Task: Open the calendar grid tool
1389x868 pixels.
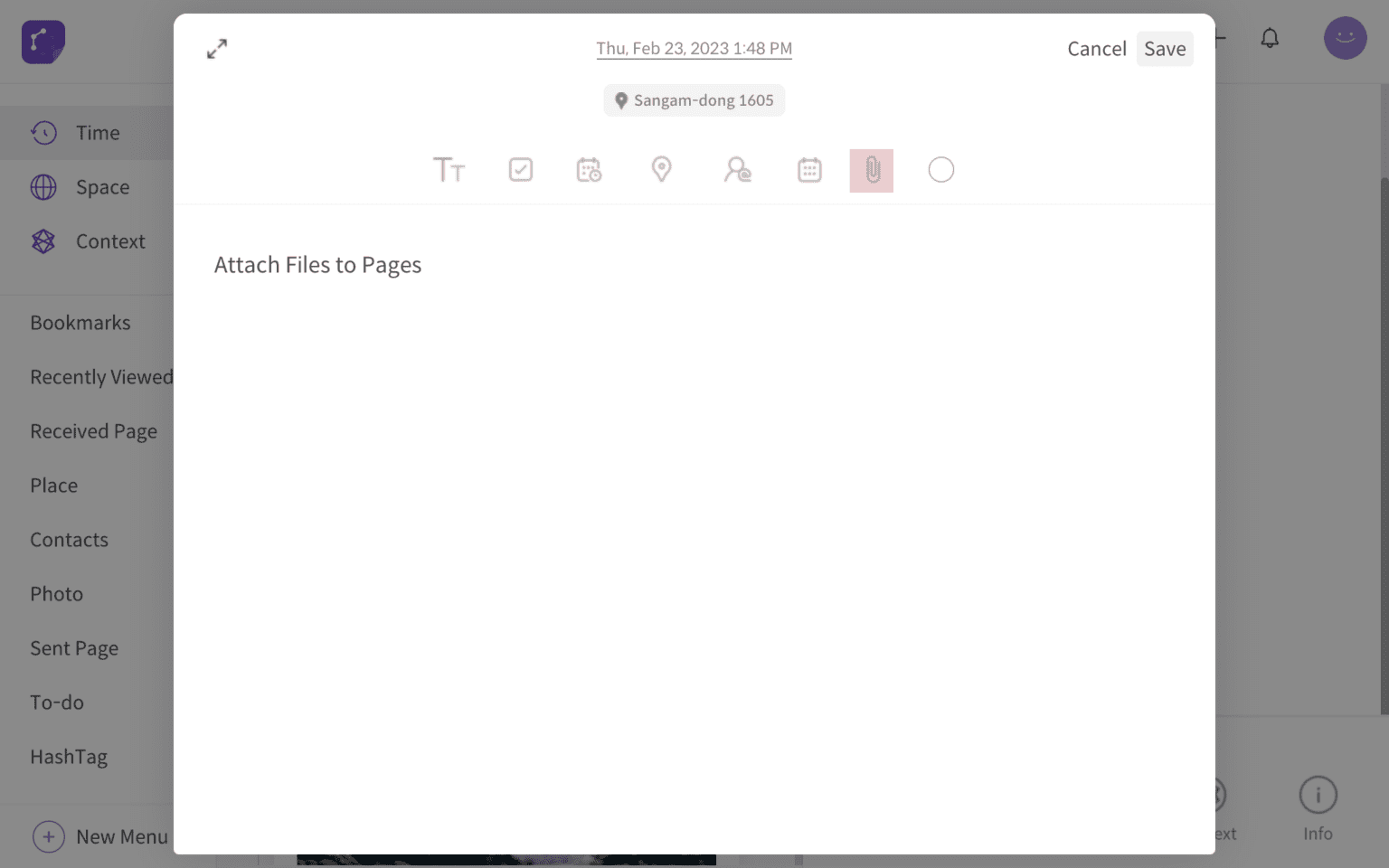Action: pos(809,170)
